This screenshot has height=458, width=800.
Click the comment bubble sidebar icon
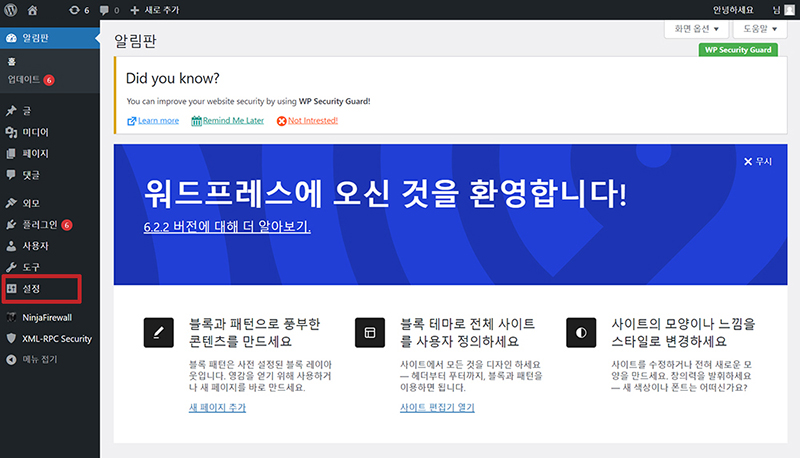point(11,174)
